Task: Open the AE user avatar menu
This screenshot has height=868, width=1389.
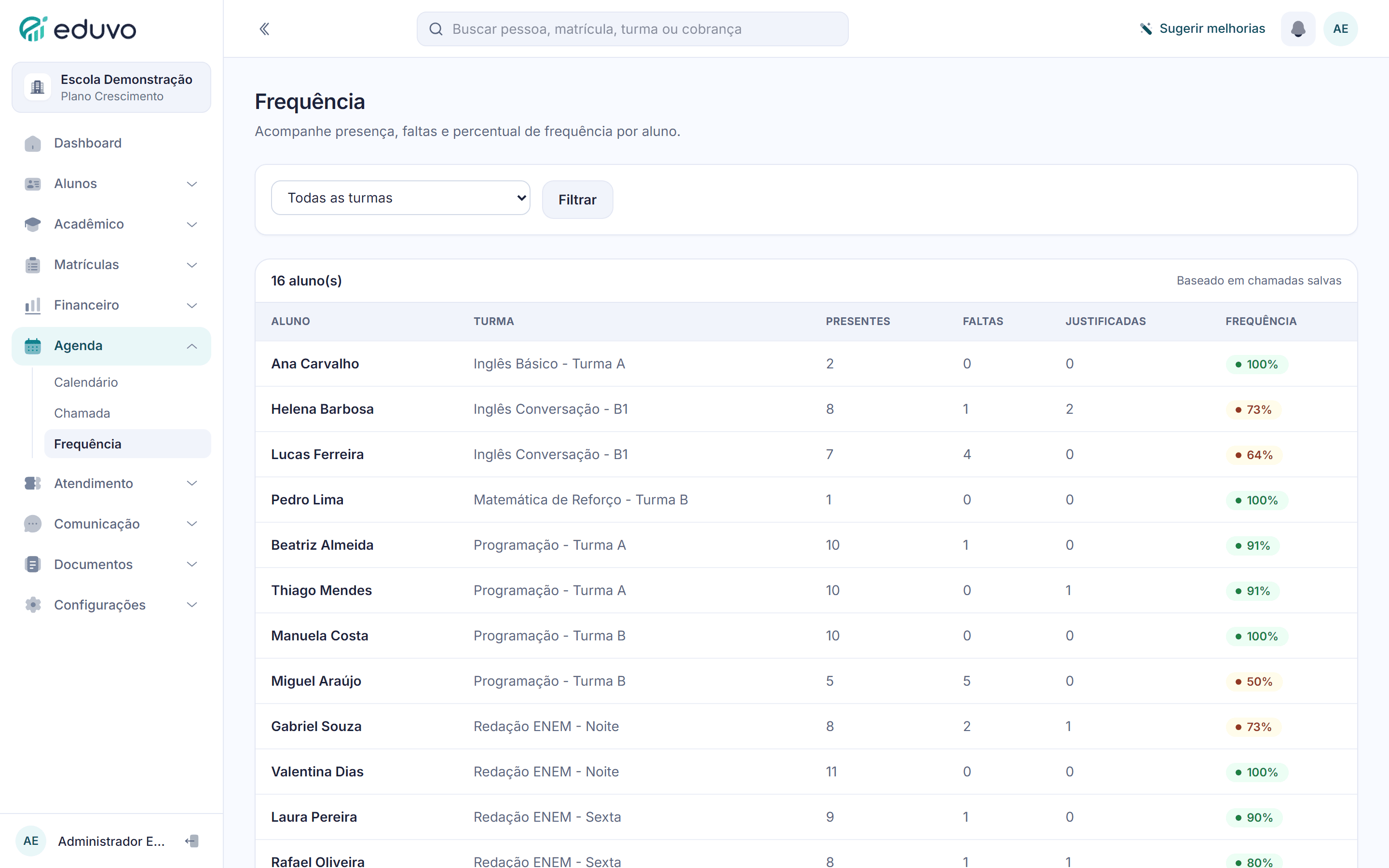Action: tap(1340, 29)
